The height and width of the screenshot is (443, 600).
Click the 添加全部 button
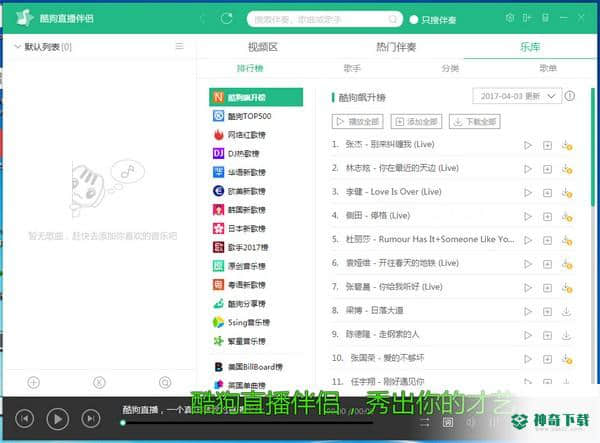416,122
